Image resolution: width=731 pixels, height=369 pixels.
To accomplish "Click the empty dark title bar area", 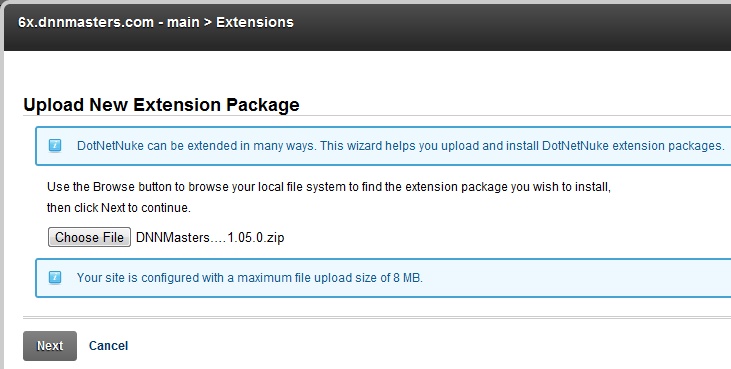I will pyautogui.click(x=513, y=26).
